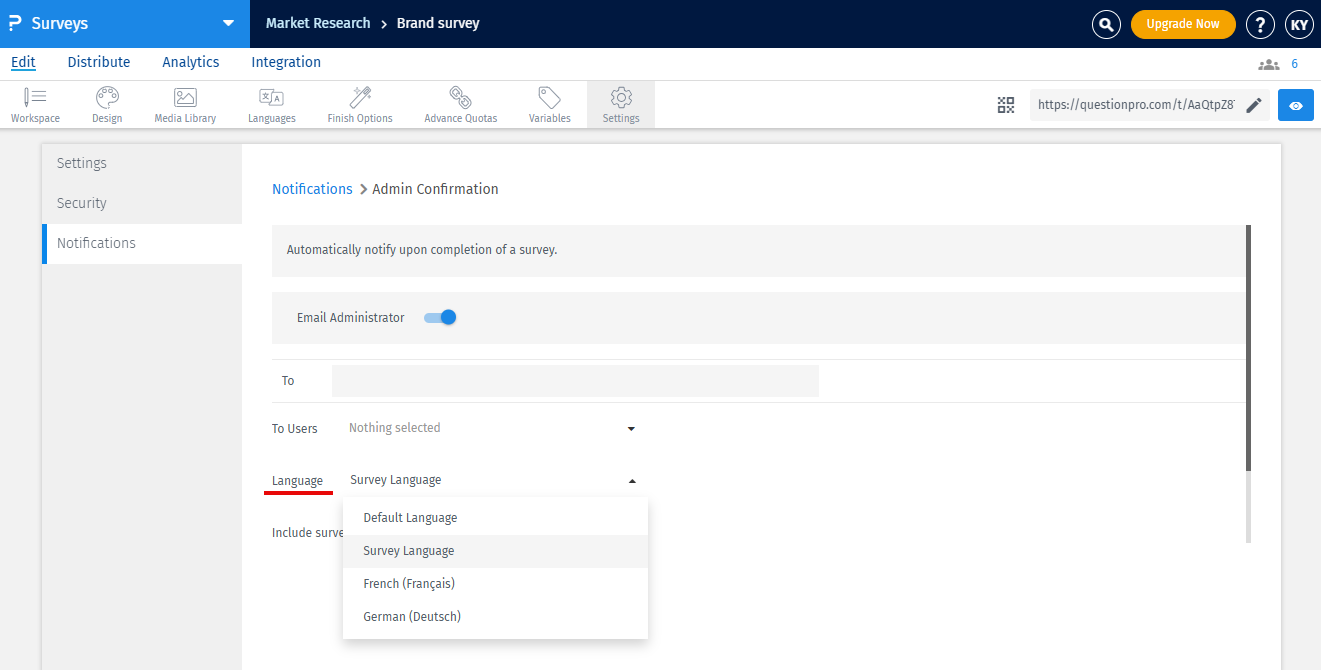The image size is (1321, 670).
Task: Toggle the Email Administrator switch
Action: click(x=440, y=317)
